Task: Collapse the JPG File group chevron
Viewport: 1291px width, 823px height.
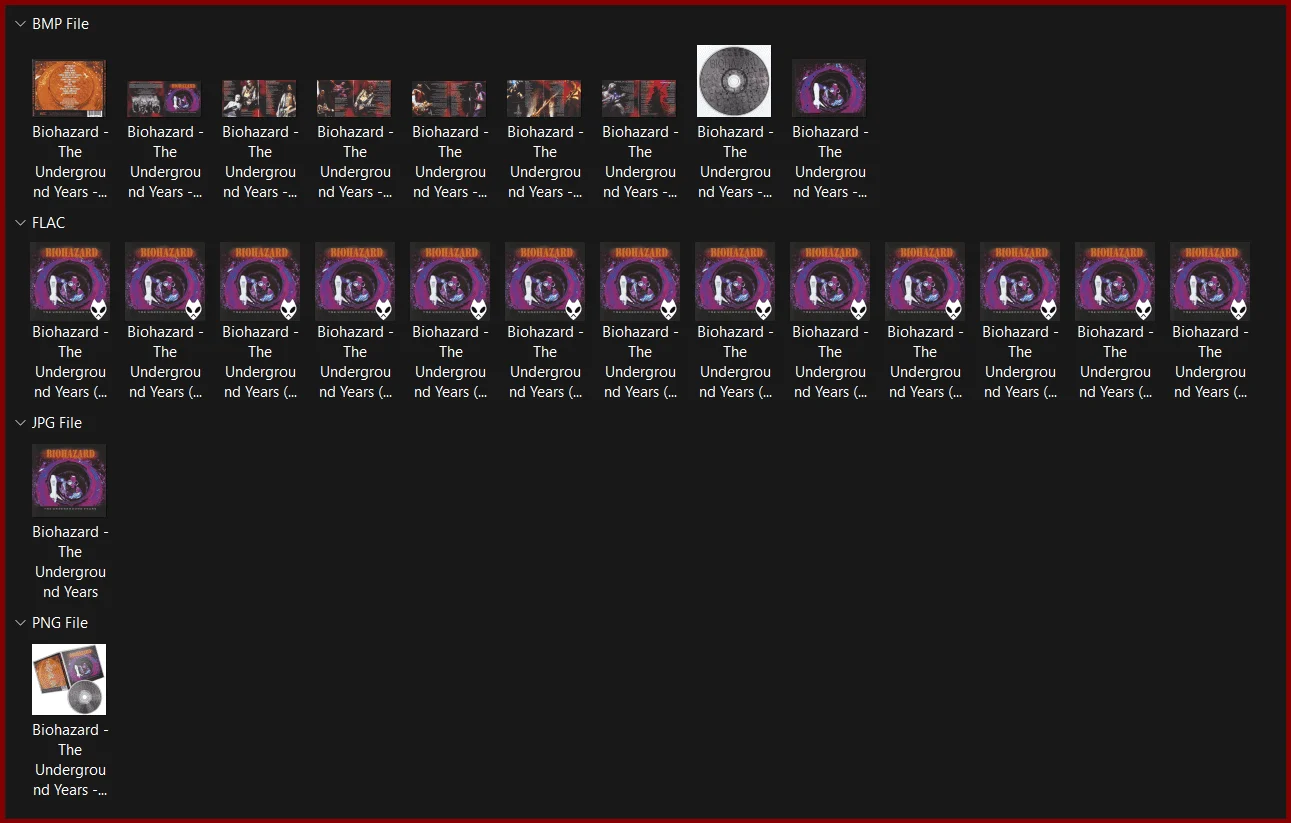Action: coord(20,423)
